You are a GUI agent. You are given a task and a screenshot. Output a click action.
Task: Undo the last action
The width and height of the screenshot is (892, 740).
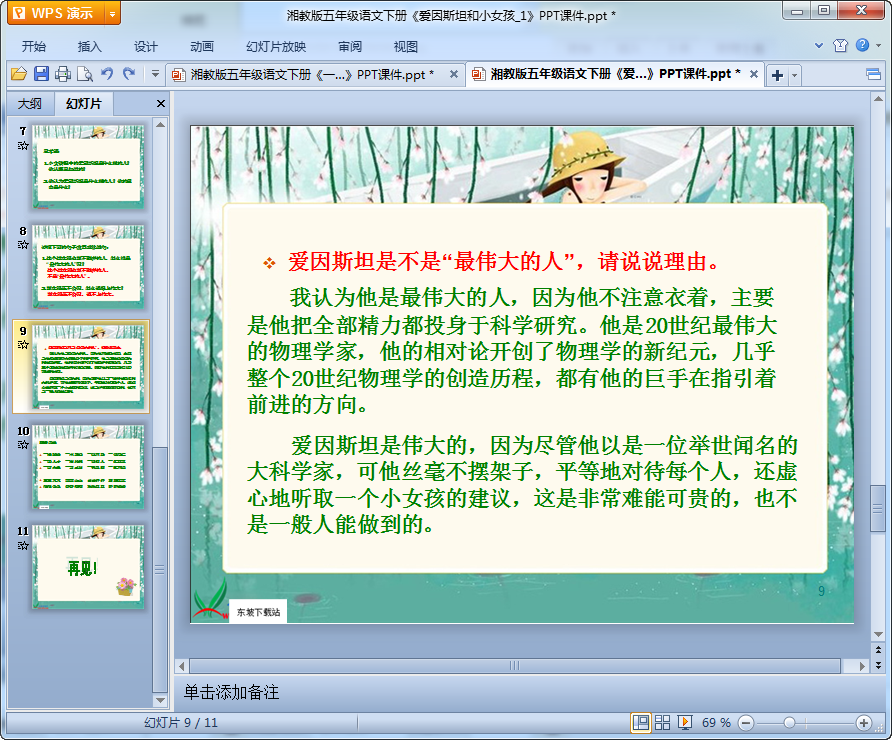click(x=107, y=74)
